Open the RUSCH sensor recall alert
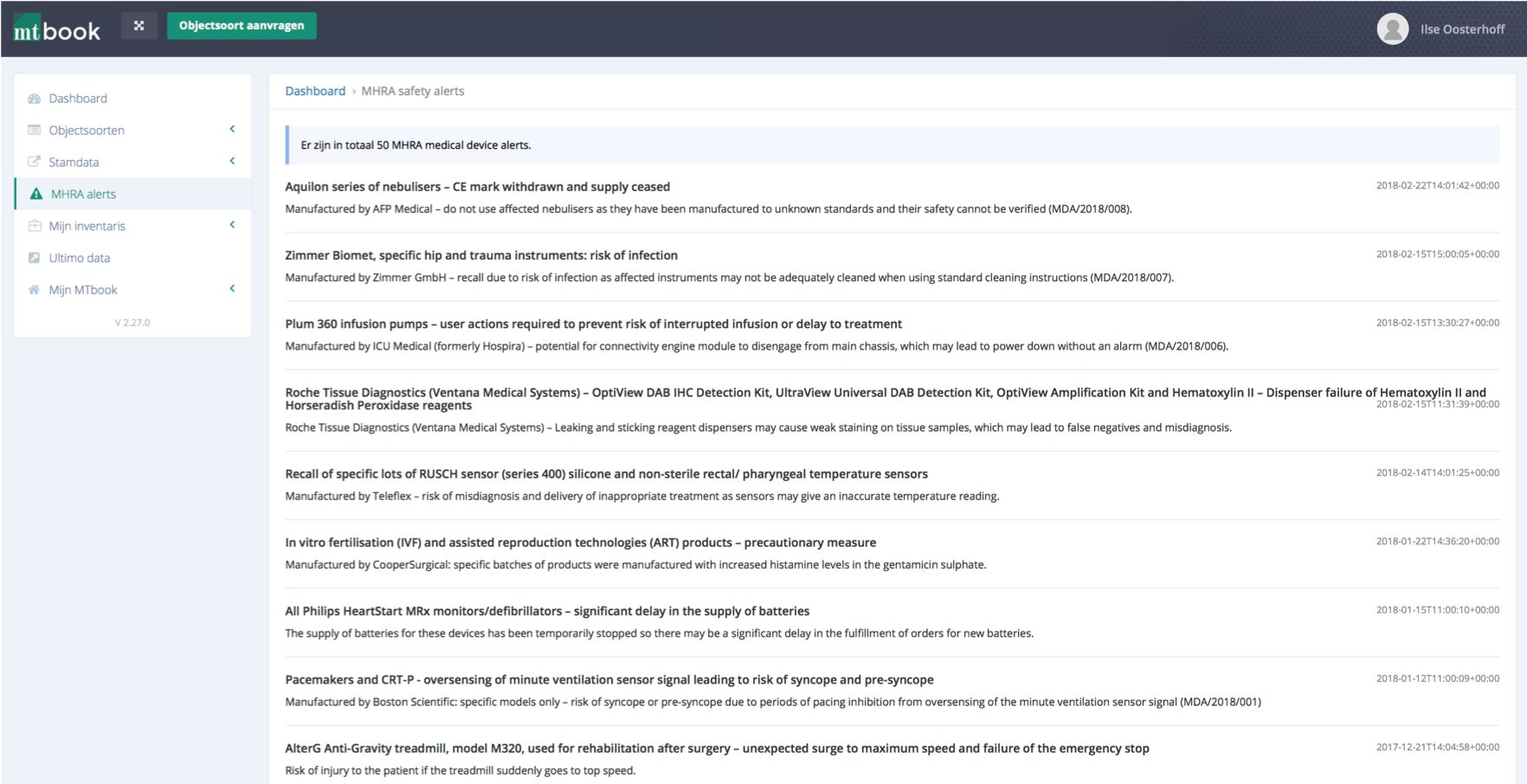1527x784 pixels. pos(607,474)
